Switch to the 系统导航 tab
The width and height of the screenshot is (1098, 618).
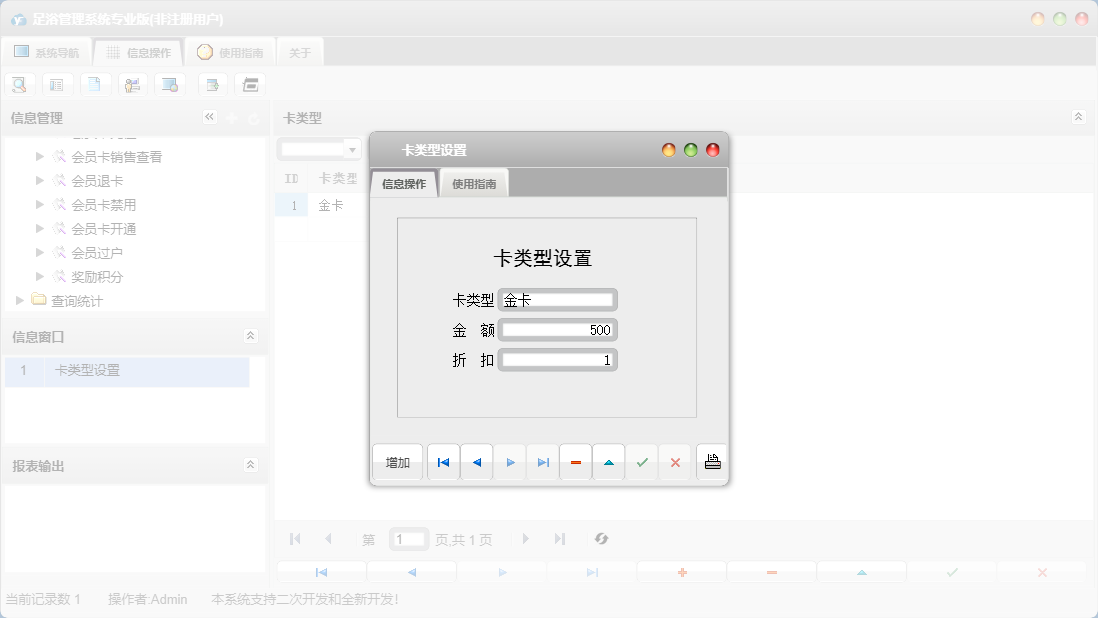point(45,51)
